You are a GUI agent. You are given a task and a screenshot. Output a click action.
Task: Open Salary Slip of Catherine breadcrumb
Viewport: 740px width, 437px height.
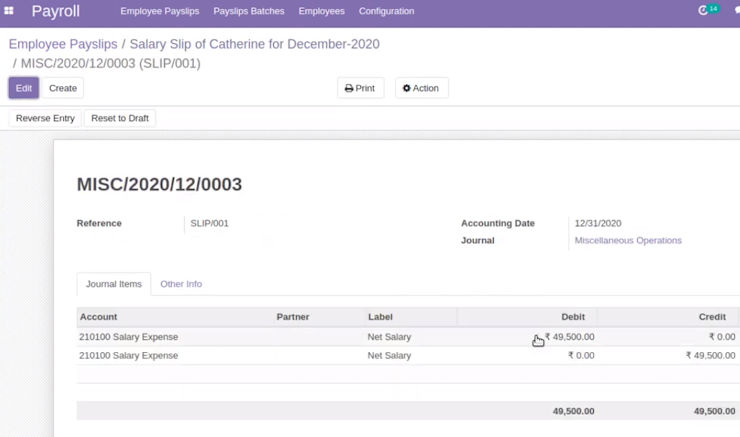coord(254,44)
